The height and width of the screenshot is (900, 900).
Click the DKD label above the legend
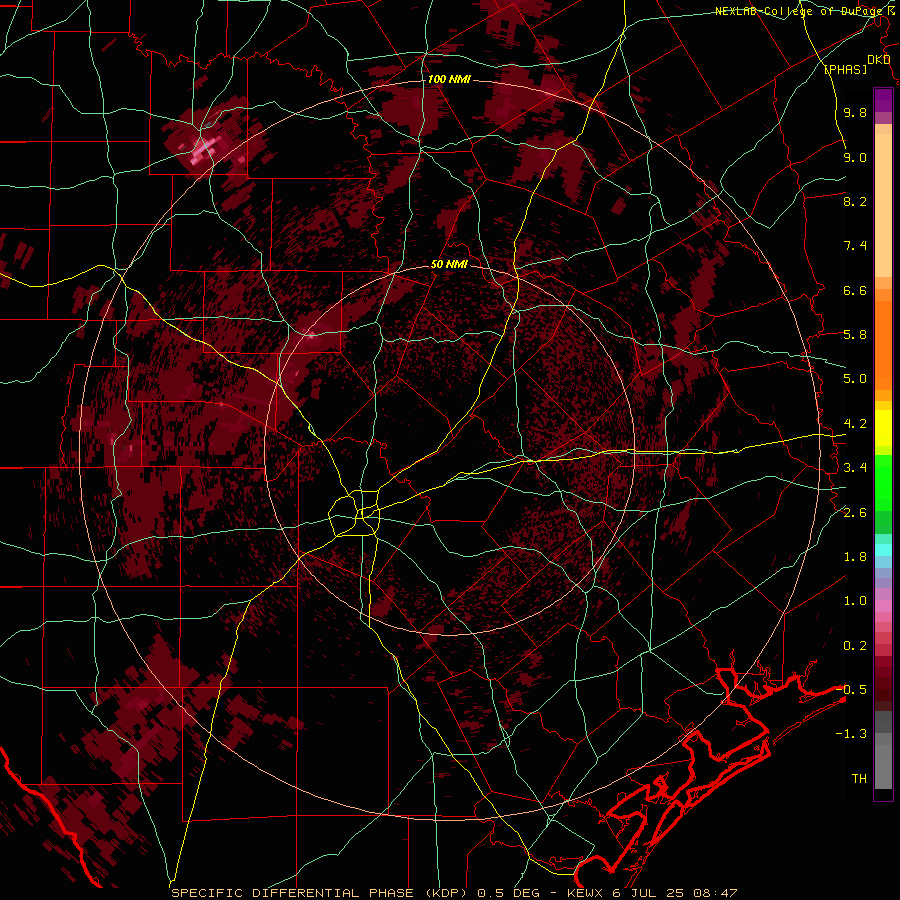tap(879, 60)
